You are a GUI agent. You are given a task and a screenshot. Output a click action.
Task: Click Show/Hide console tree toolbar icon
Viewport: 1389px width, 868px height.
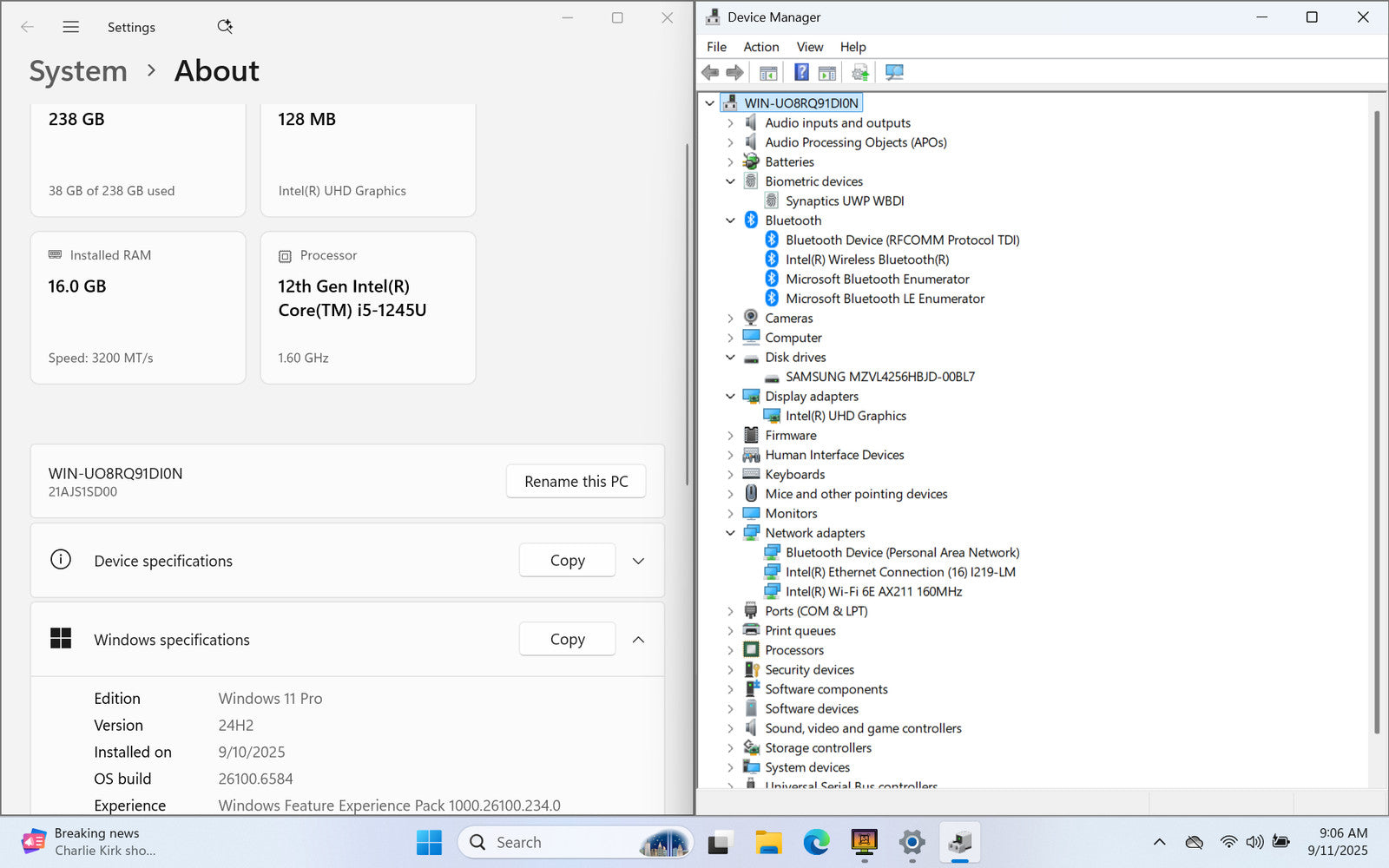click(x=768, y=72)
